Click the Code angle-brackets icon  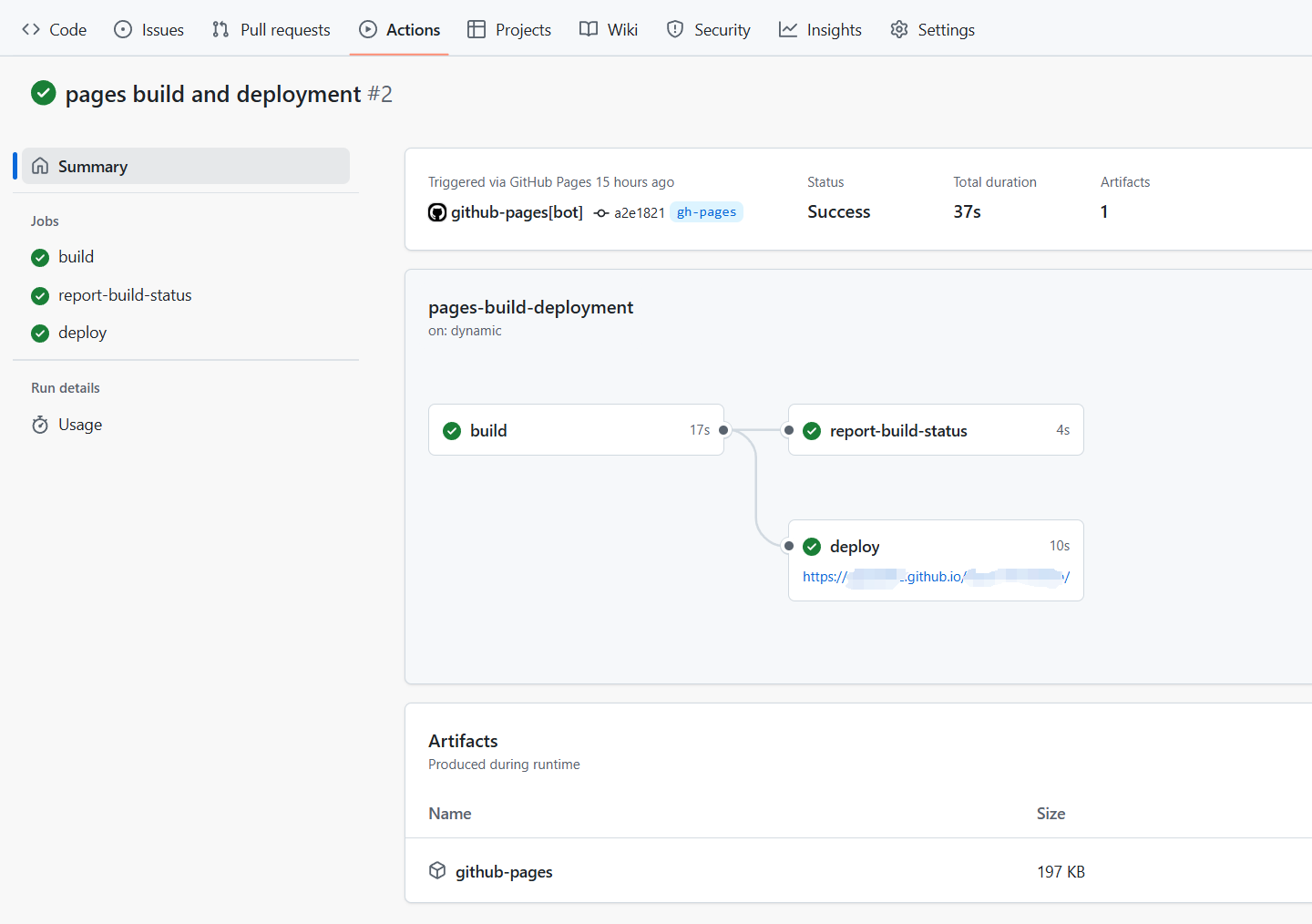(x=31, y=29)
